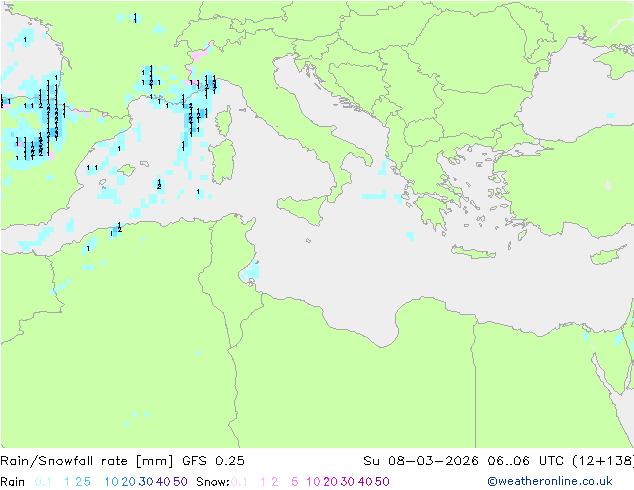The width and height of the screenshot is (634, 490).
Task: Click the island of Crete on the map
Action: [473, 252]
